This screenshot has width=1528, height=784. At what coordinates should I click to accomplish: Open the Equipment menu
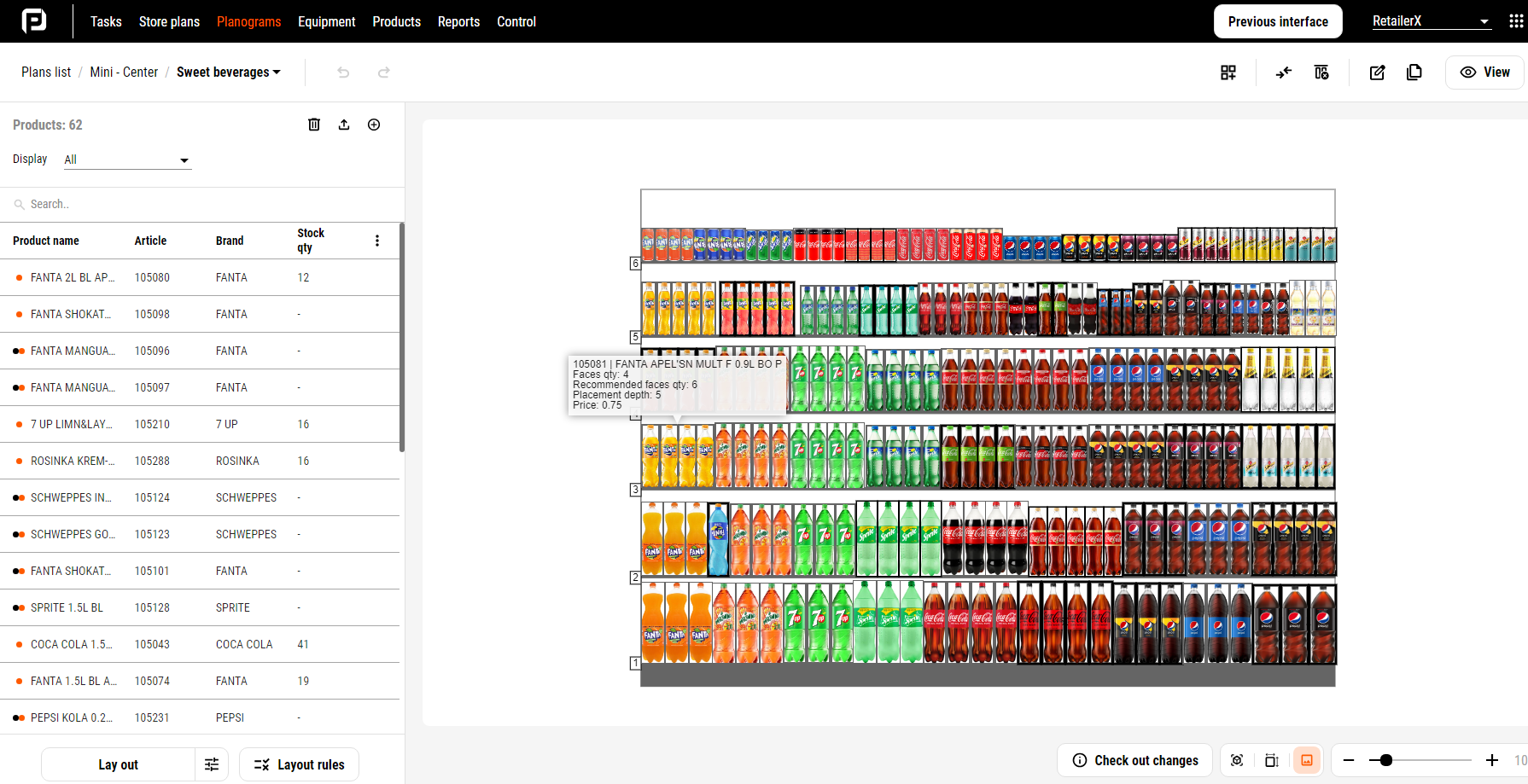(326, 21)
